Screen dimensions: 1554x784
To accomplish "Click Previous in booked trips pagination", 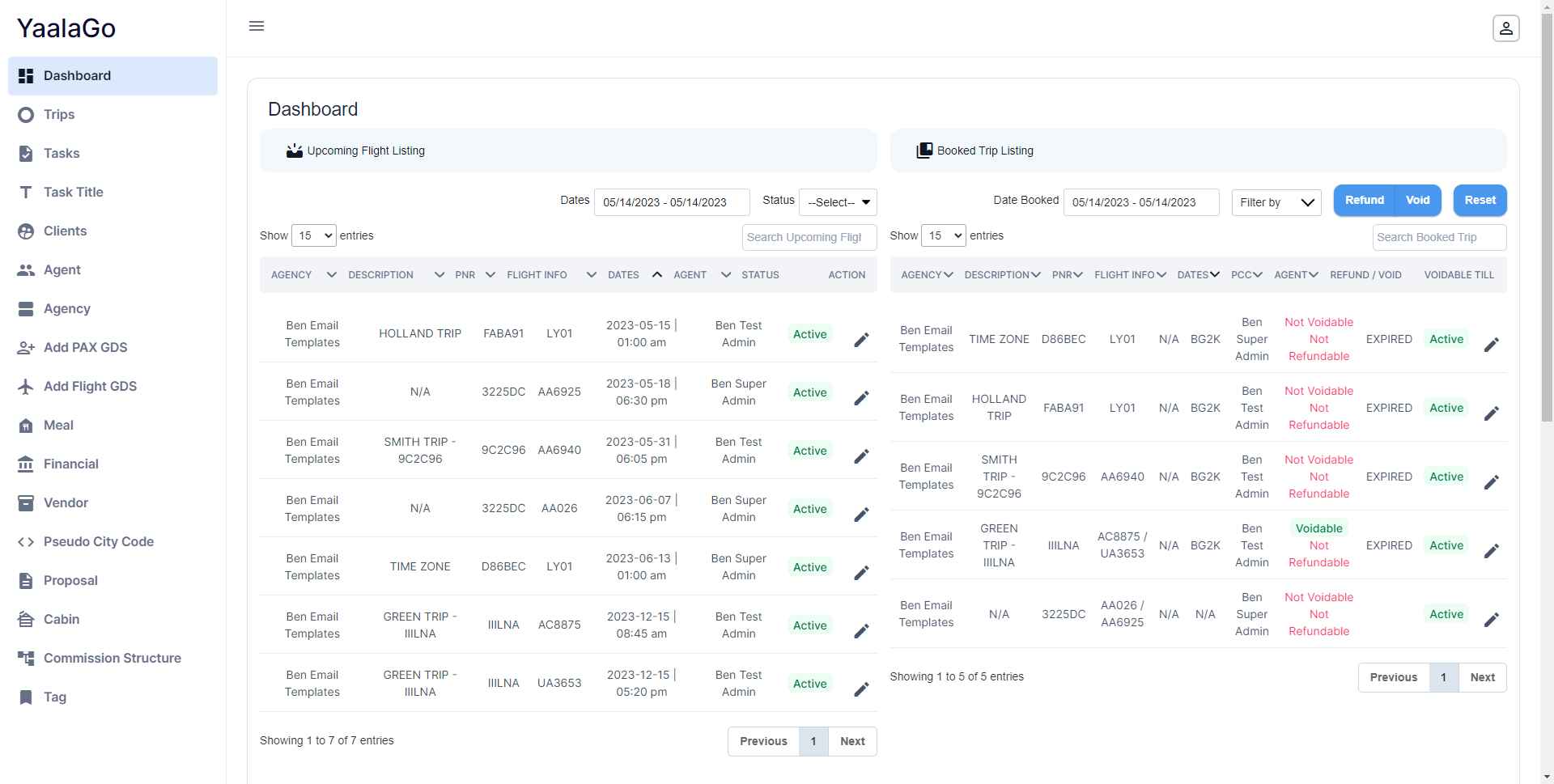I will 1393,677.
